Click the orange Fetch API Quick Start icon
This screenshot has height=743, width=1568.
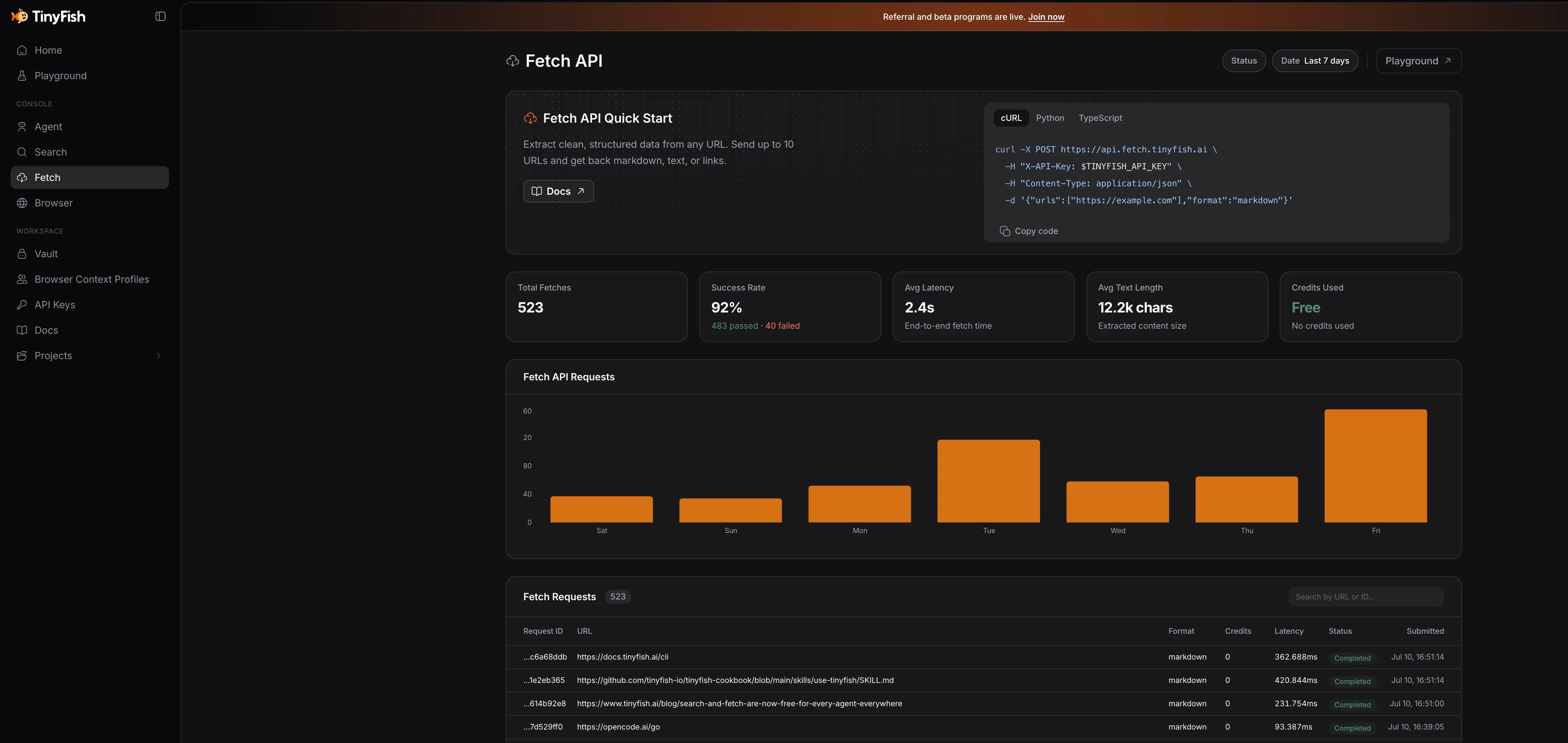(x=530, y=118)
